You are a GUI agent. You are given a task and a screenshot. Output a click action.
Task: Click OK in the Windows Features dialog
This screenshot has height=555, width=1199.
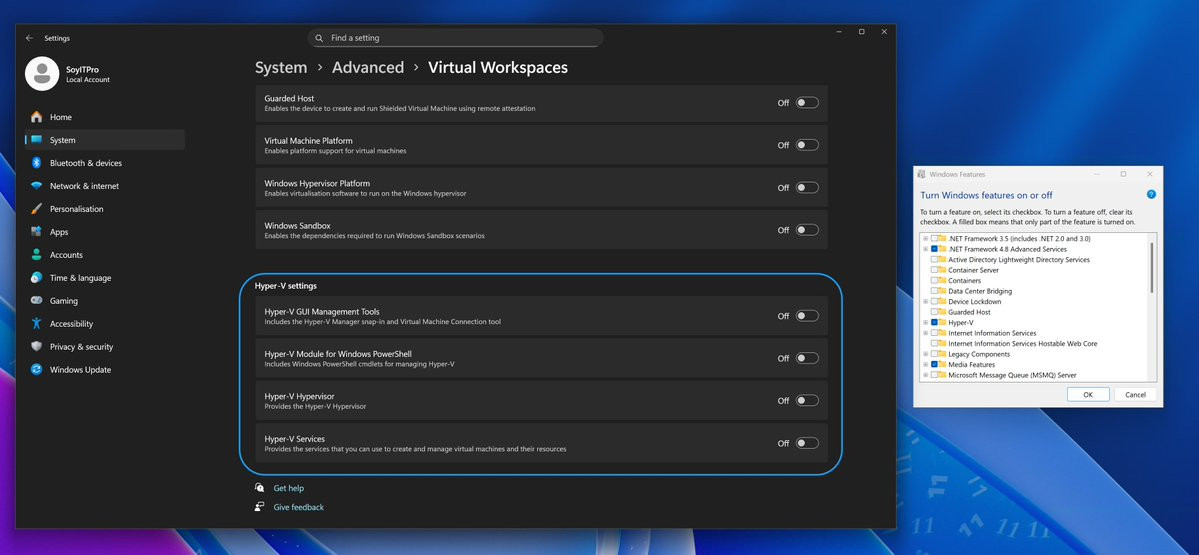1087,394
